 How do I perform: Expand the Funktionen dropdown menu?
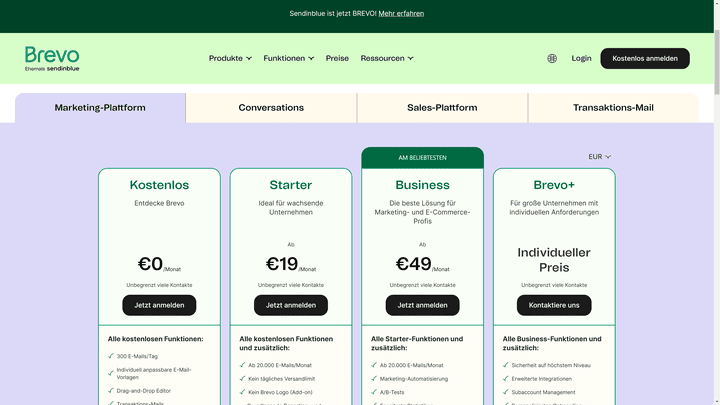pos(288,58)
